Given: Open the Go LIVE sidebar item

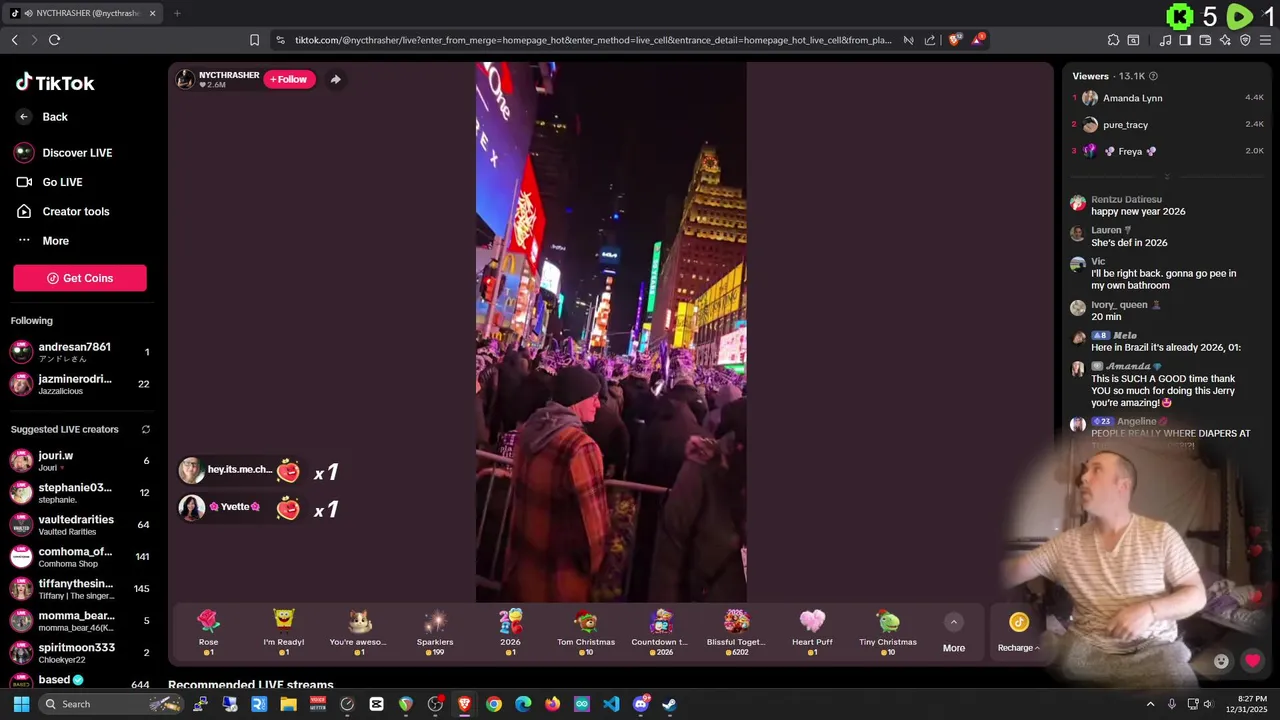Looking at the screenshot, I should coord(50,182).
